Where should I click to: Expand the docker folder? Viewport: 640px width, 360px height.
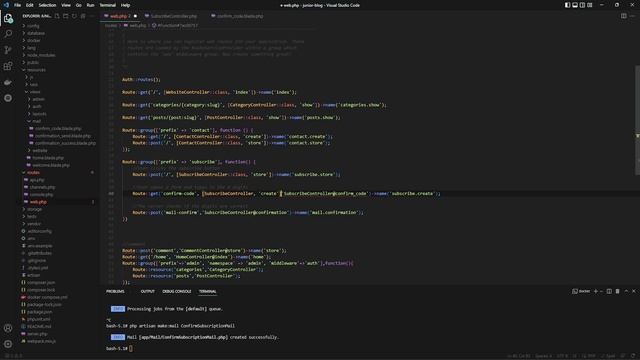pos(33,40)
